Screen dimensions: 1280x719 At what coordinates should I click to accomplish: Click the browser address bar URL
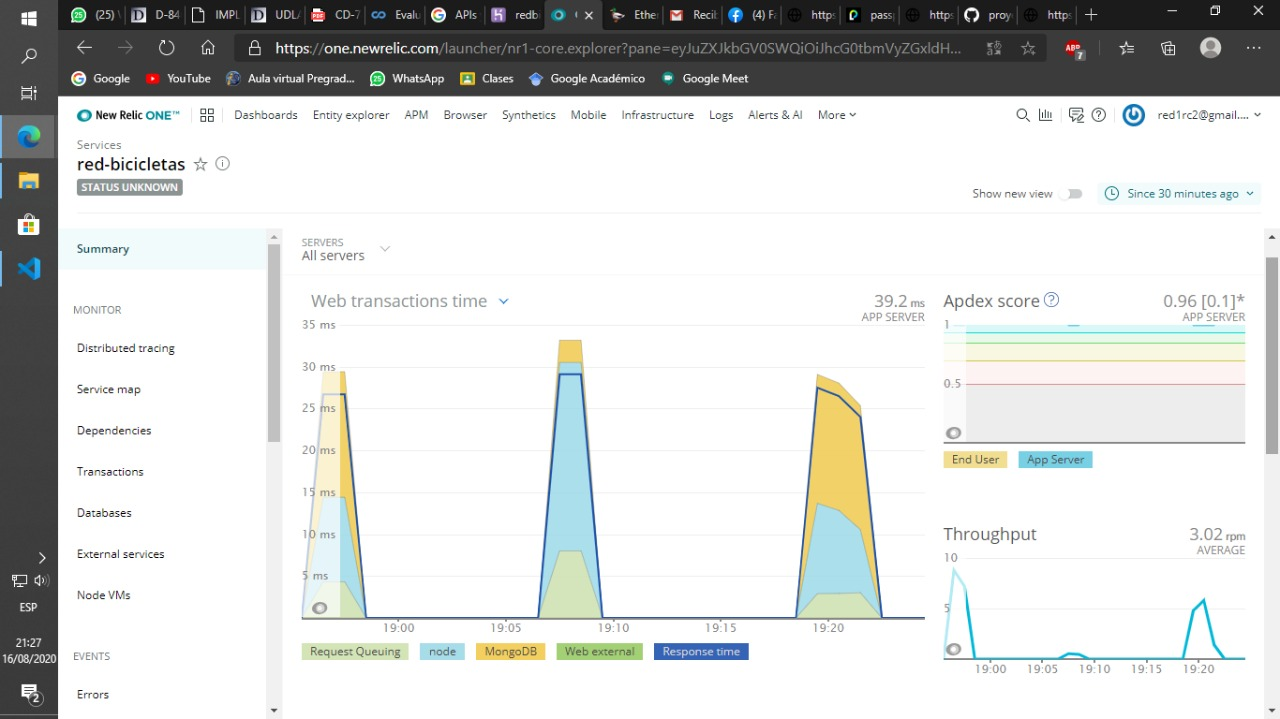(x=618, y=48)
